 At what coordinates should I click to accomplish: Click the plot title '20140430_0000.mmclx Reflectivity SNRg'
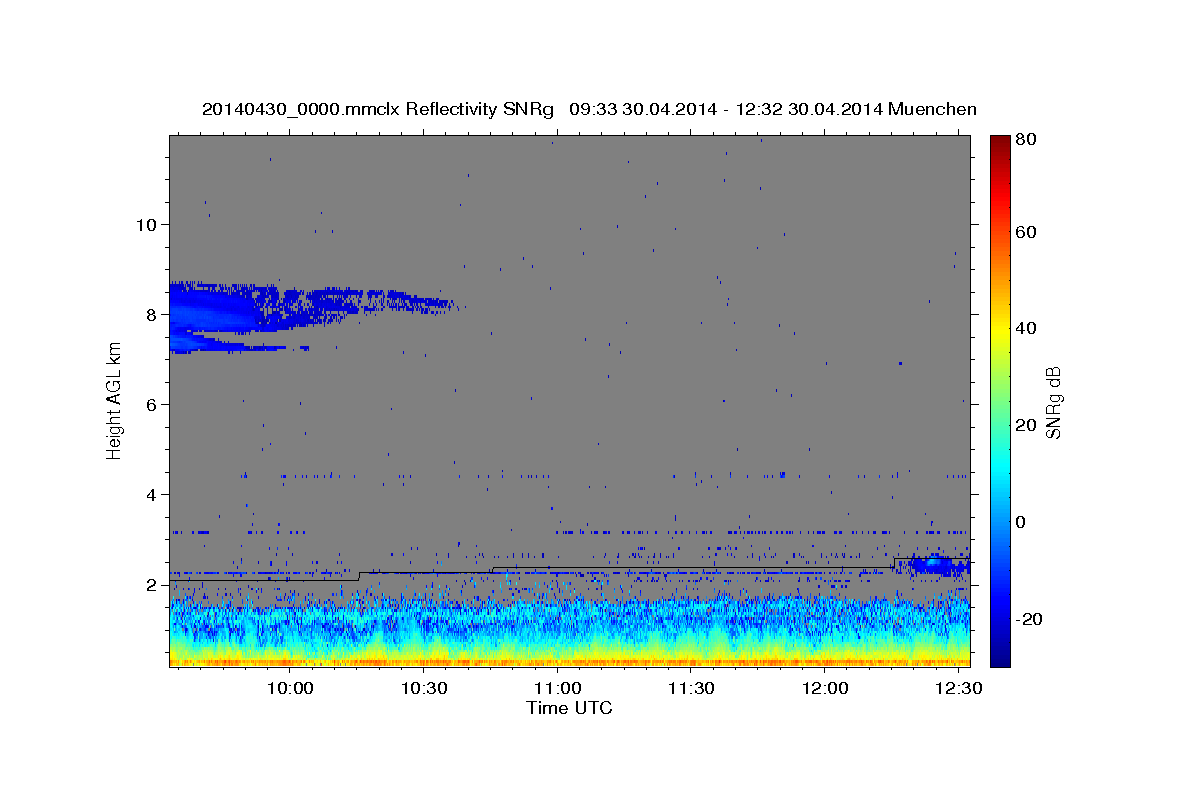pos(378,109)
